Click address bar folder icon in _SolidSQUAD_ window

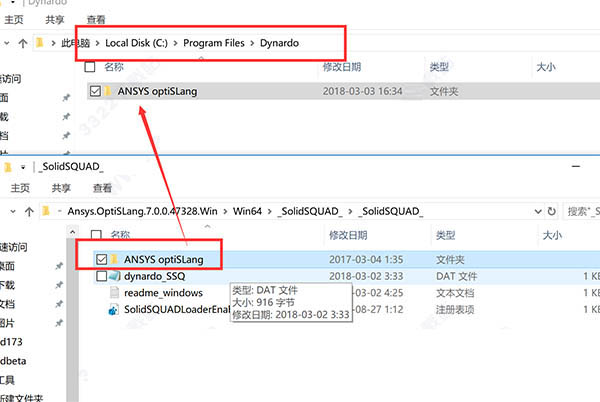tap(46, 211)
